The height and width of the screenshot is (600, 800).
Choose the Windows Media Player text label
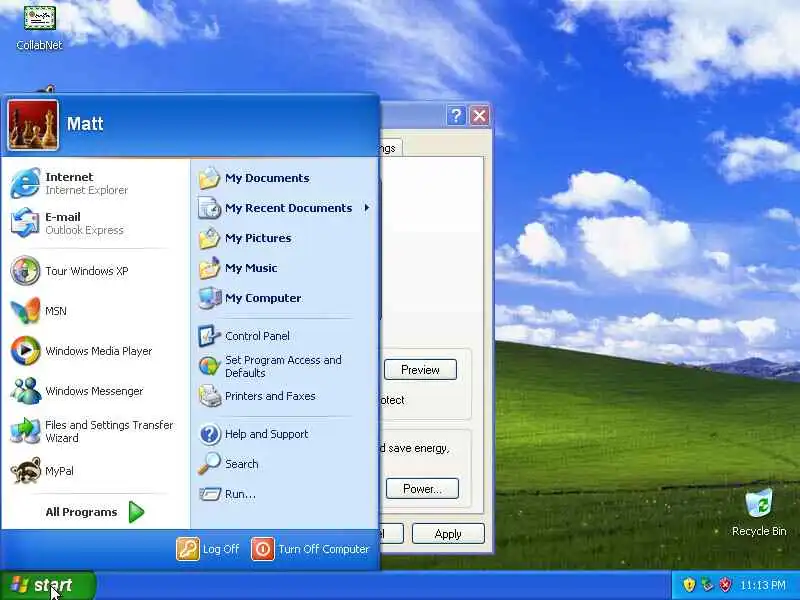coord(98,351)
